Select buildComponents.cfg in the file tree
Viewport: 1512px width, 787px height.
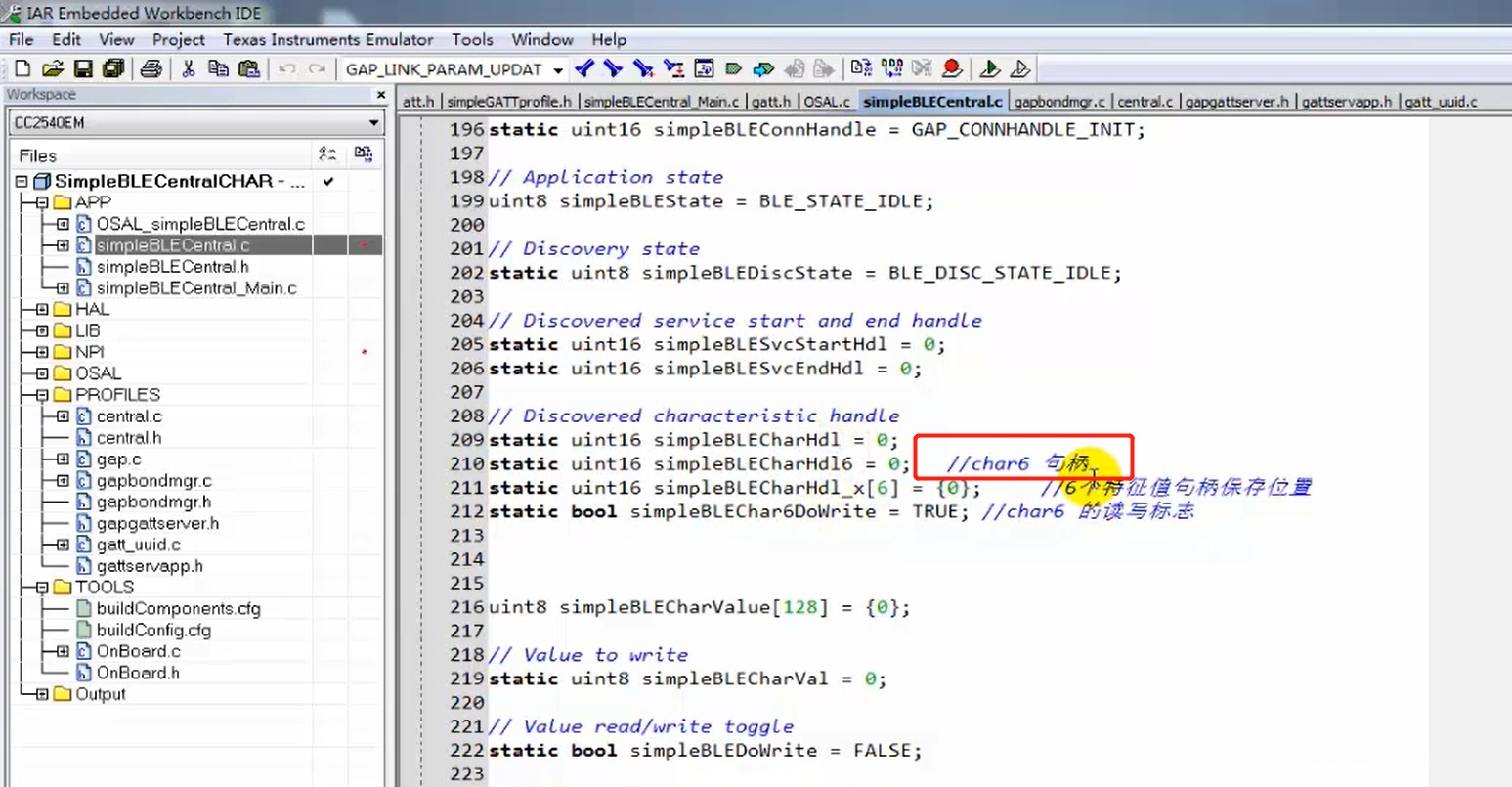pos(178,609)
